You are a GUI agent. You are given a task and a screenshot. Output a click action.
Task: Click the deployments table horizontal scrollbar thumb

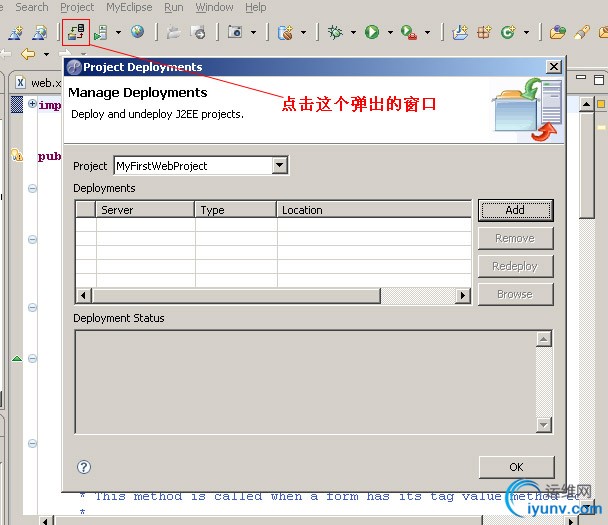[x=236, y=295]
